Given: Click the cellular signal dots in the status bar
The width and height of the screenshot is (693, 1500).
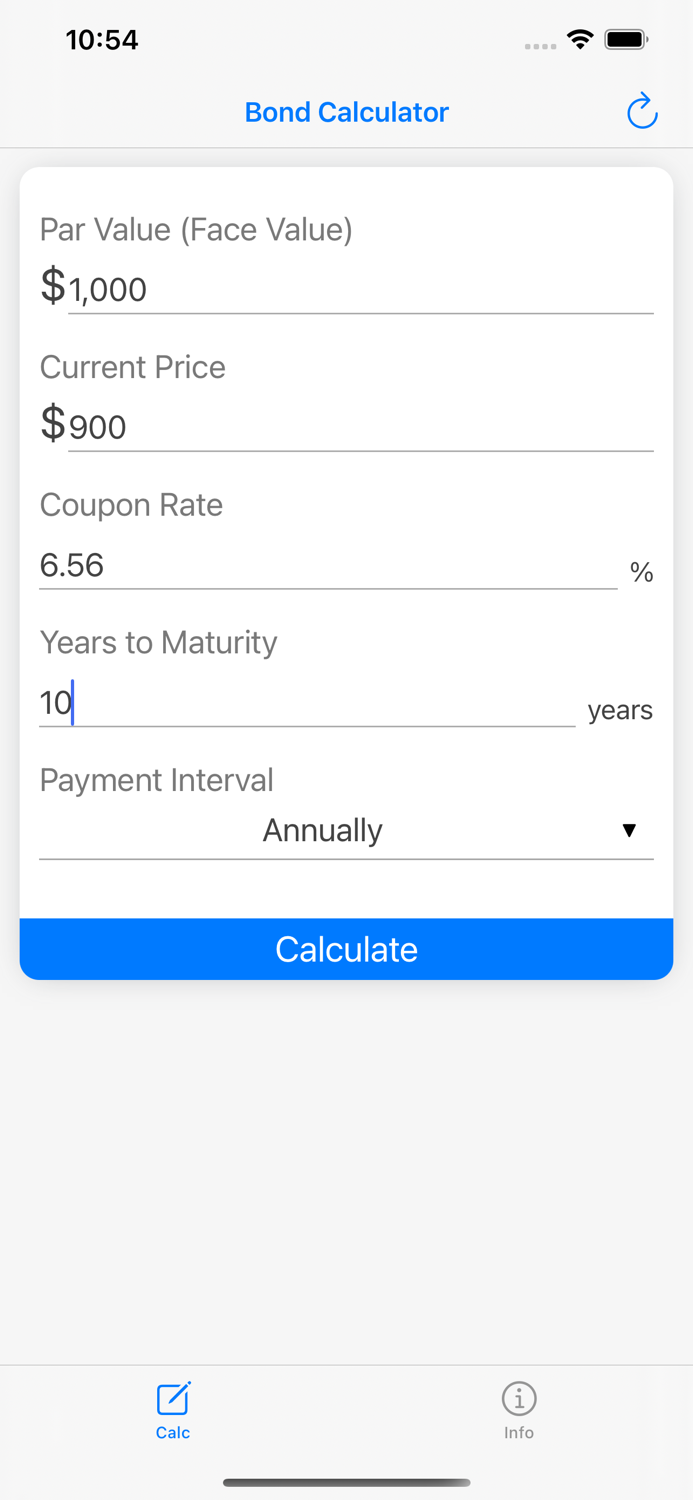Looking at the screenshot, I should pyautogui.click(x=539, y=44).
